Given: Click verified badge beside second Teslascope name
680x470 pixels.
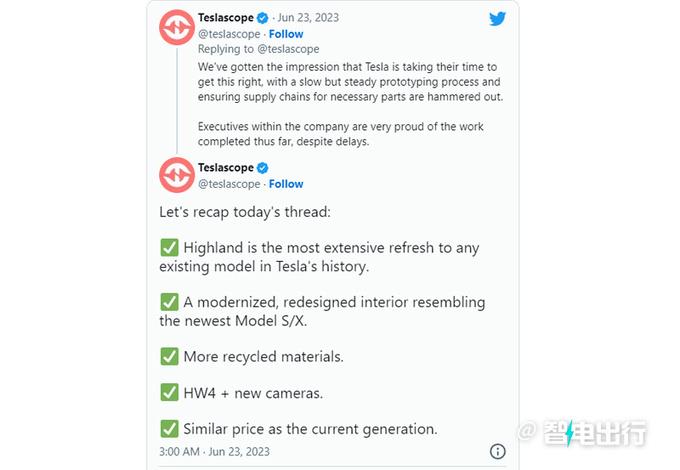Looking at the screenshot, I should pos(263,168).
